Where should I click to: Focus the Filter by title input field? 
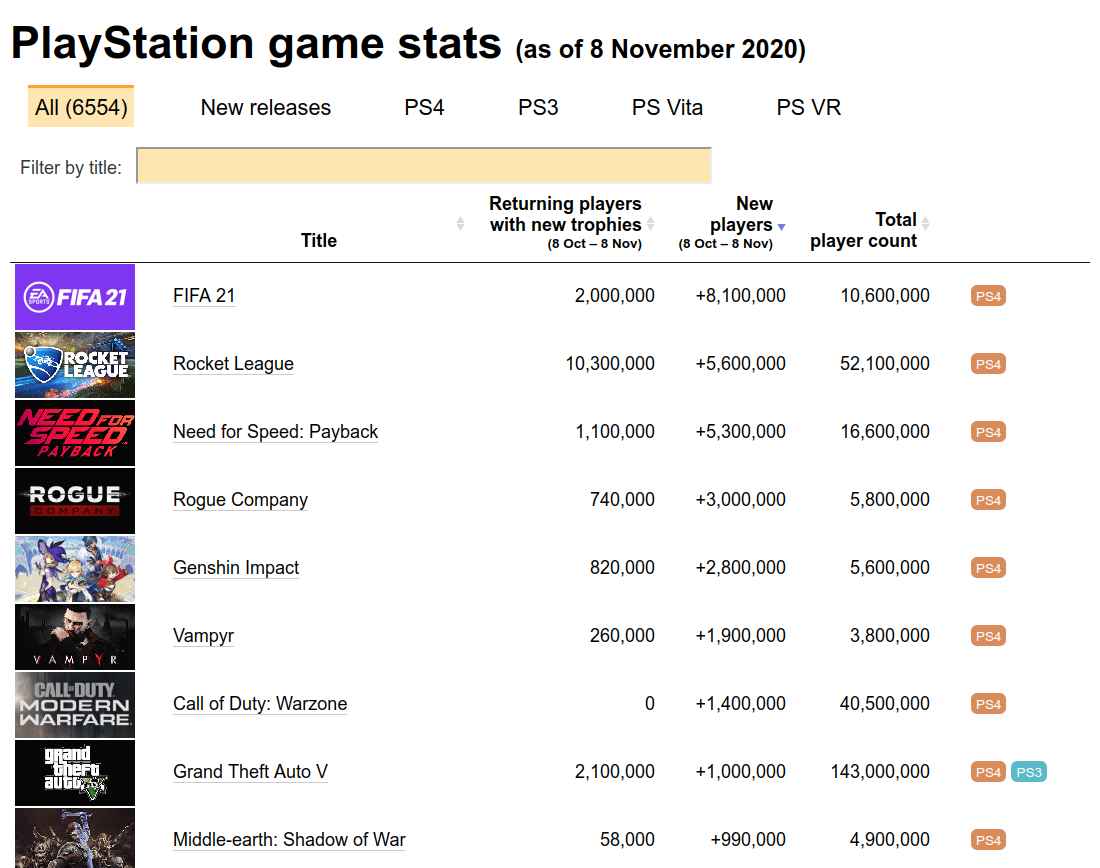423,166
